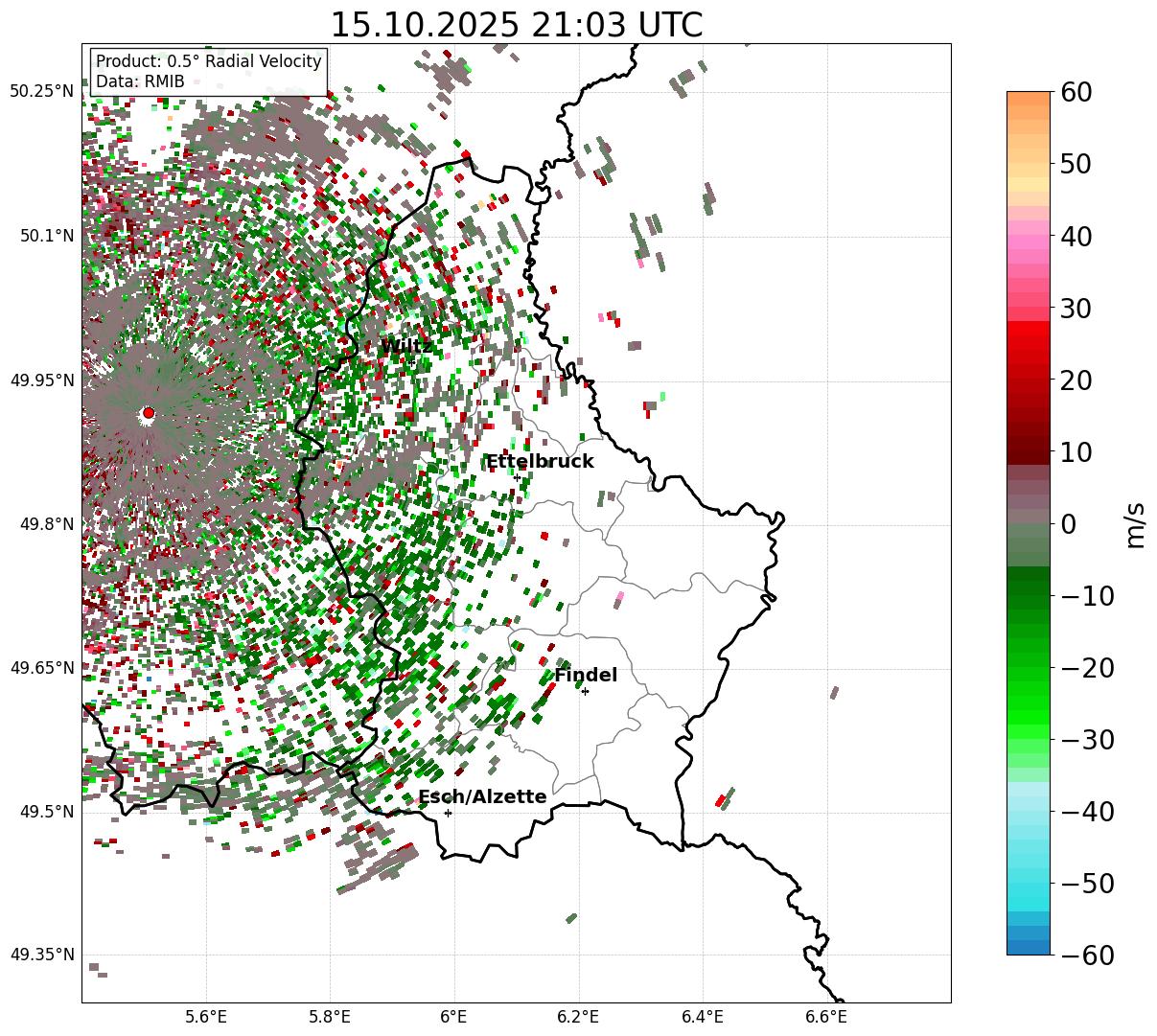1157x1036 pixels.
Task: Click the 6°E longitude tick label
Action: (x=454, y=1017)
